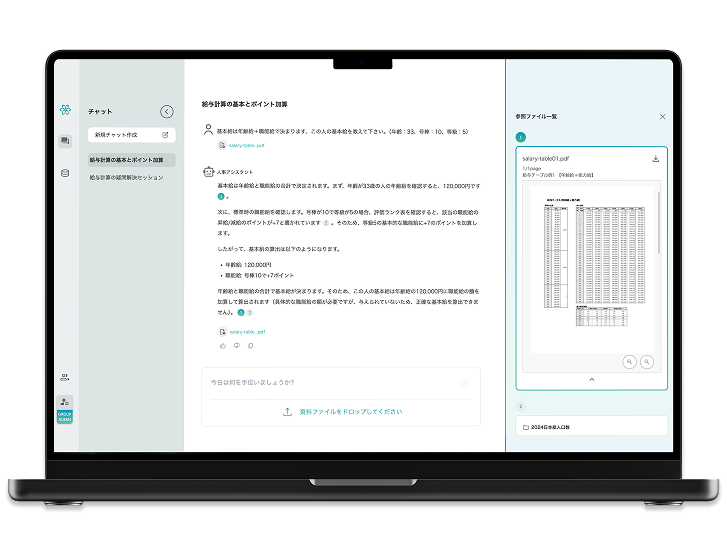Collapse the salary-table01.pdf card with the up chevron
Viewport: 727px width, 547px height.
coord(592,380)
